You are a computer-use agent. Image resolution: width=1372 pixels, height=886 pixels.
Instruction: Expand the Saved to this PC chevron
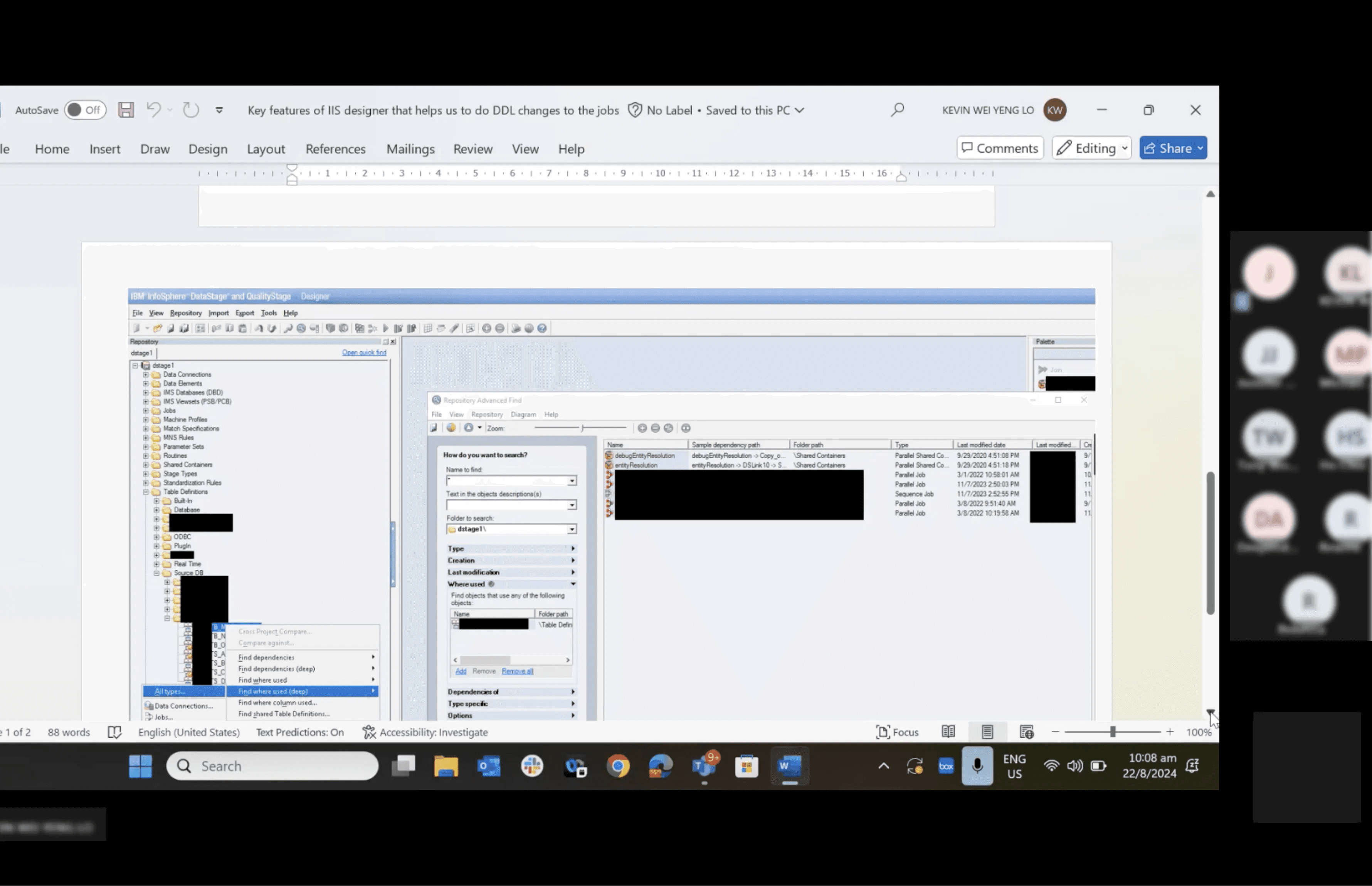(x=799, y=111)
